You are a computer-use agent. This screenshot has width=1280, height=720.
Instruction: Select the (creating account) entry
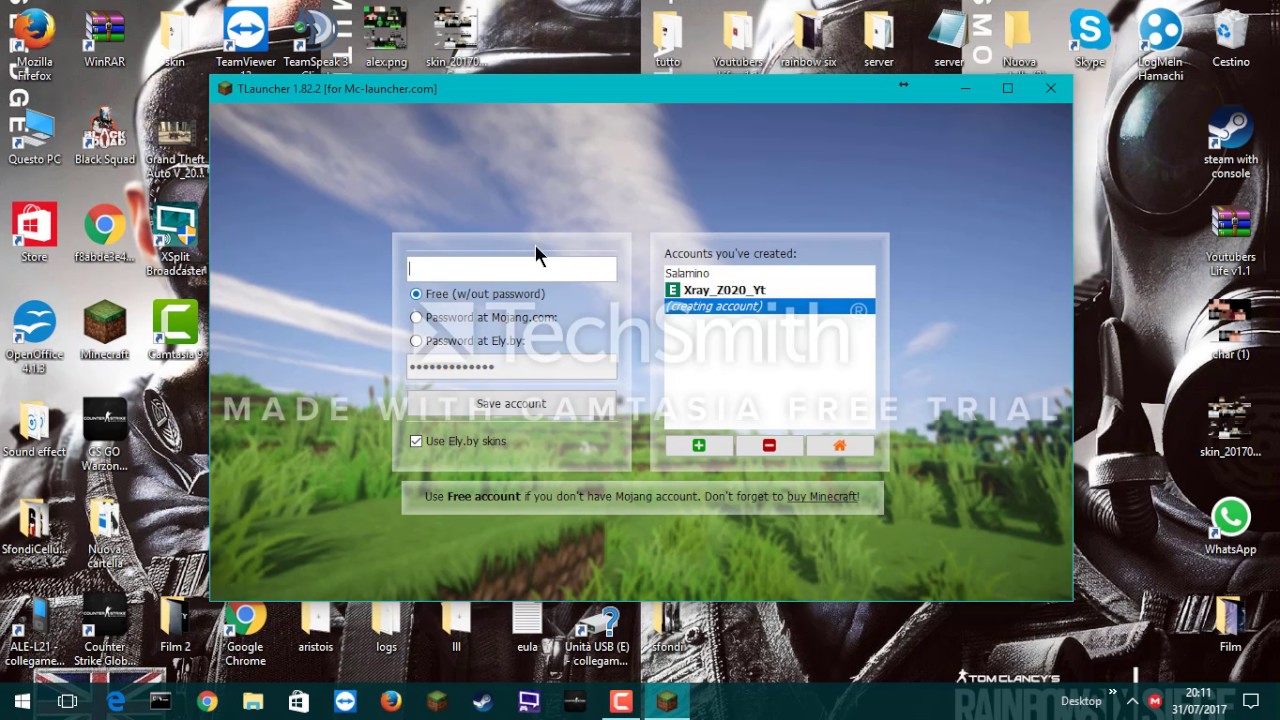769,306
